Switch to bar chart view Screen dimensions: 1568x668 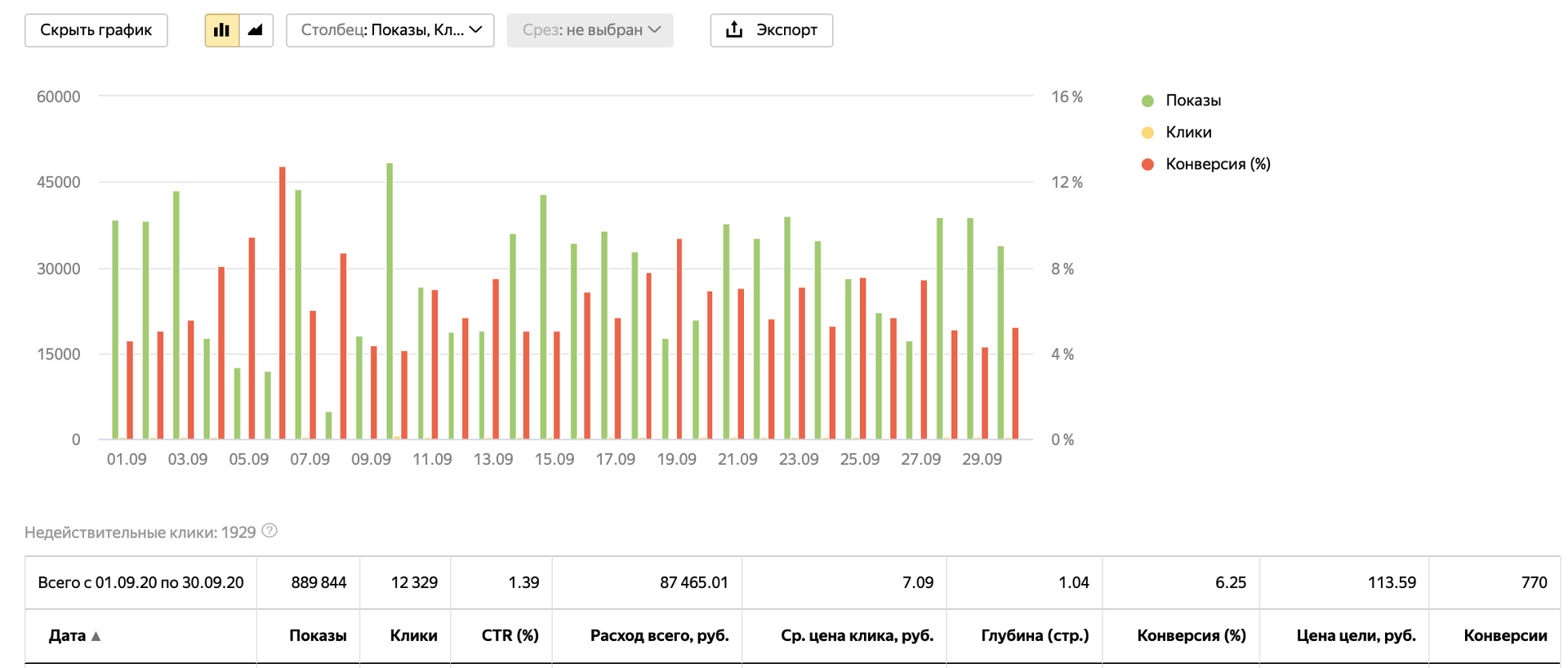(x=221, y=30)
